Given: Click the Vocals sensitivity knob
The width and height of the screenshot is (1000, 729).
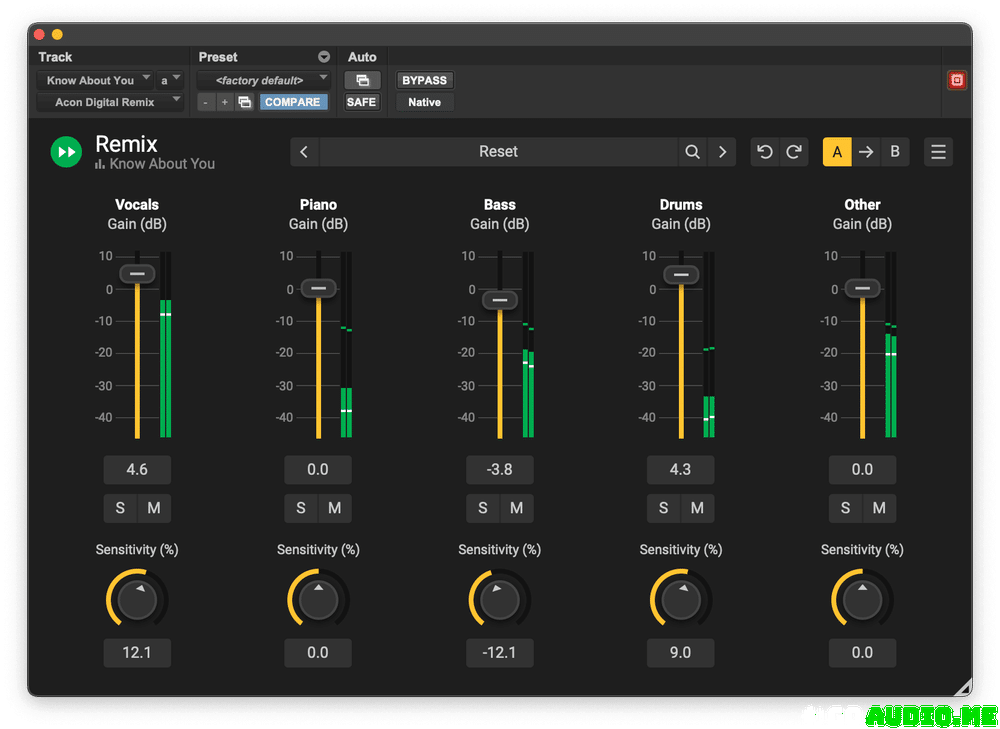Looking at the screenshot, I should tap(137, 600).
